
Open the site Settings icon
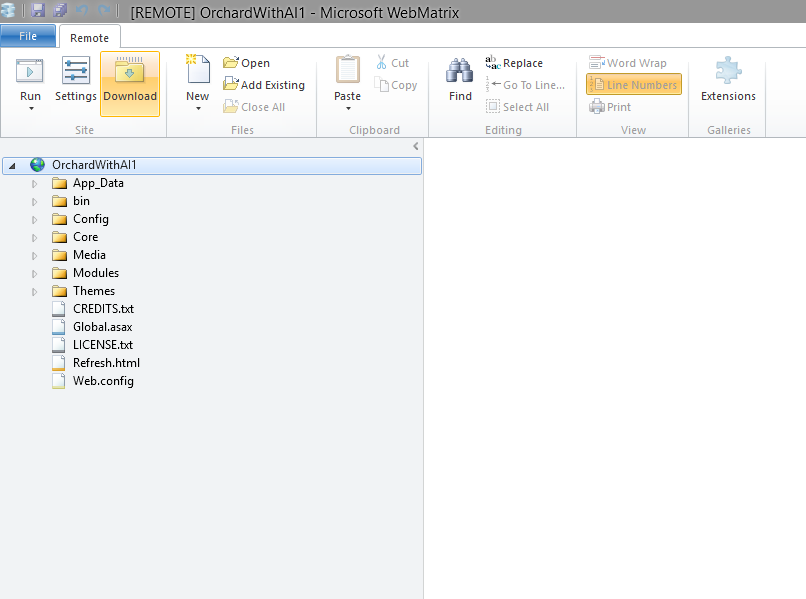[76, 70]
